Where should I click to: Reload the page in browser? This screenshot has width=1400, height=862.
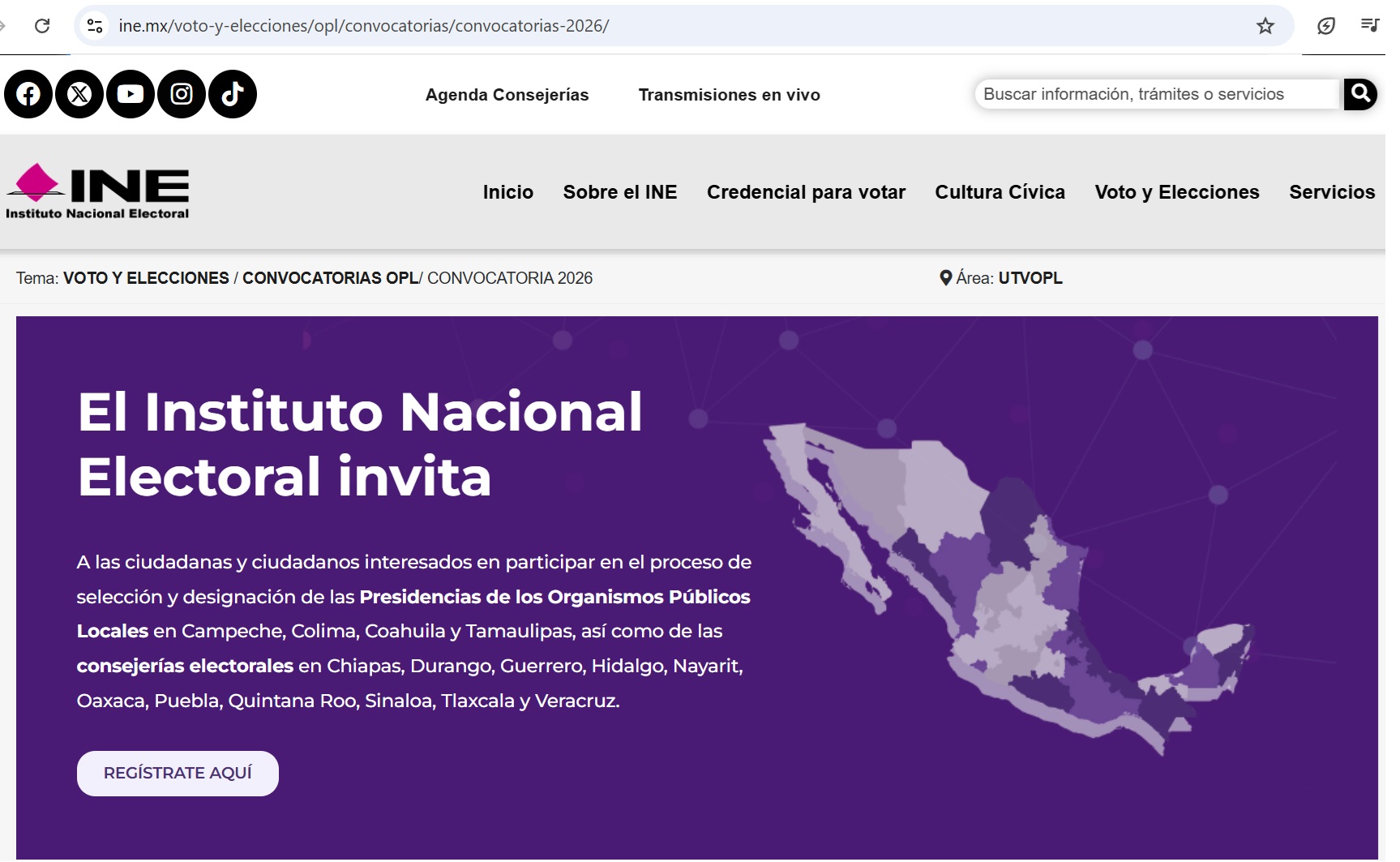tap(42, 26)
